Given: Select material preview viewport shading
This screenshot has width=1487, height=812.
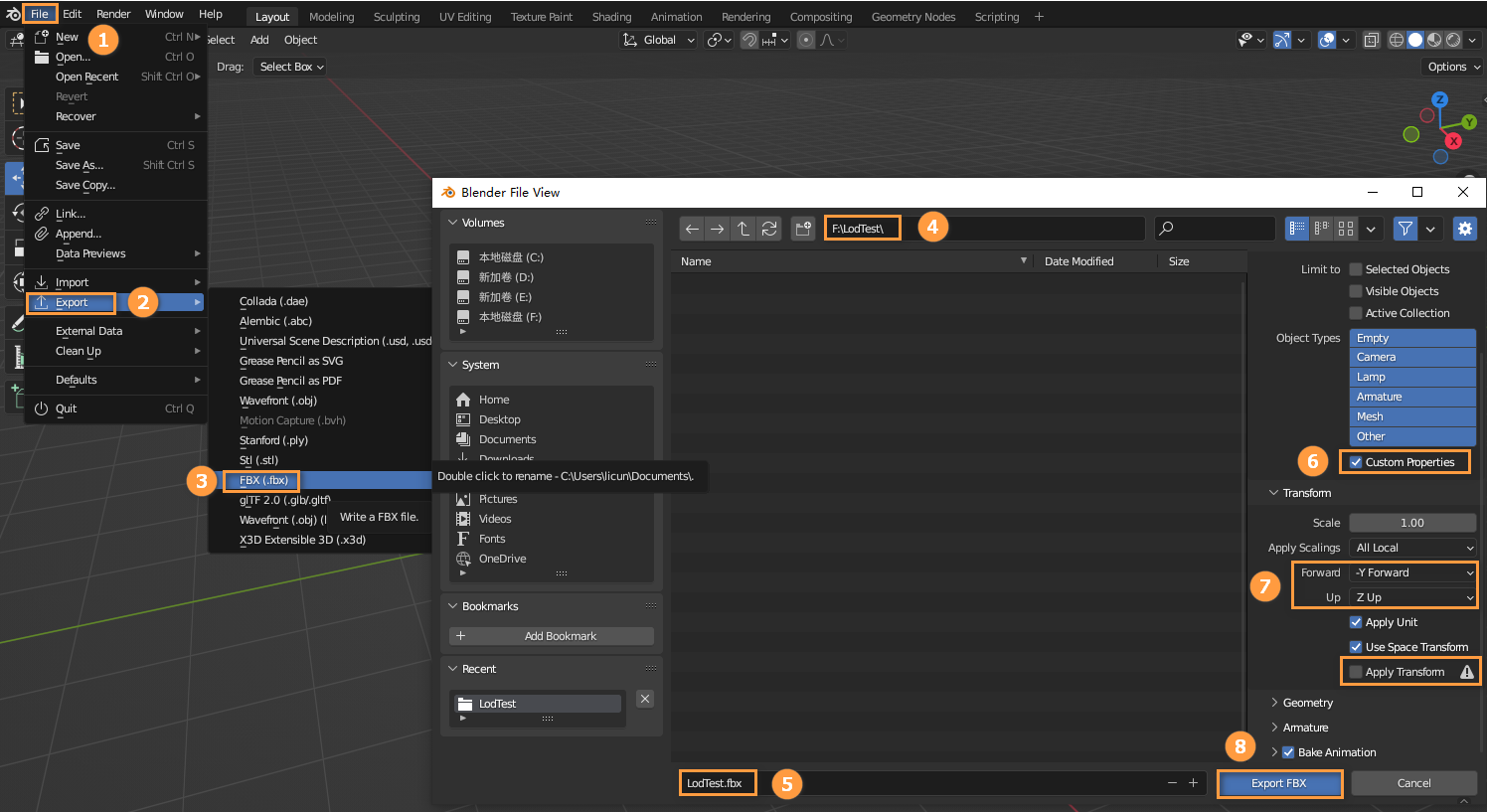Looking at the screenshot, I should tap(1434, 40).
